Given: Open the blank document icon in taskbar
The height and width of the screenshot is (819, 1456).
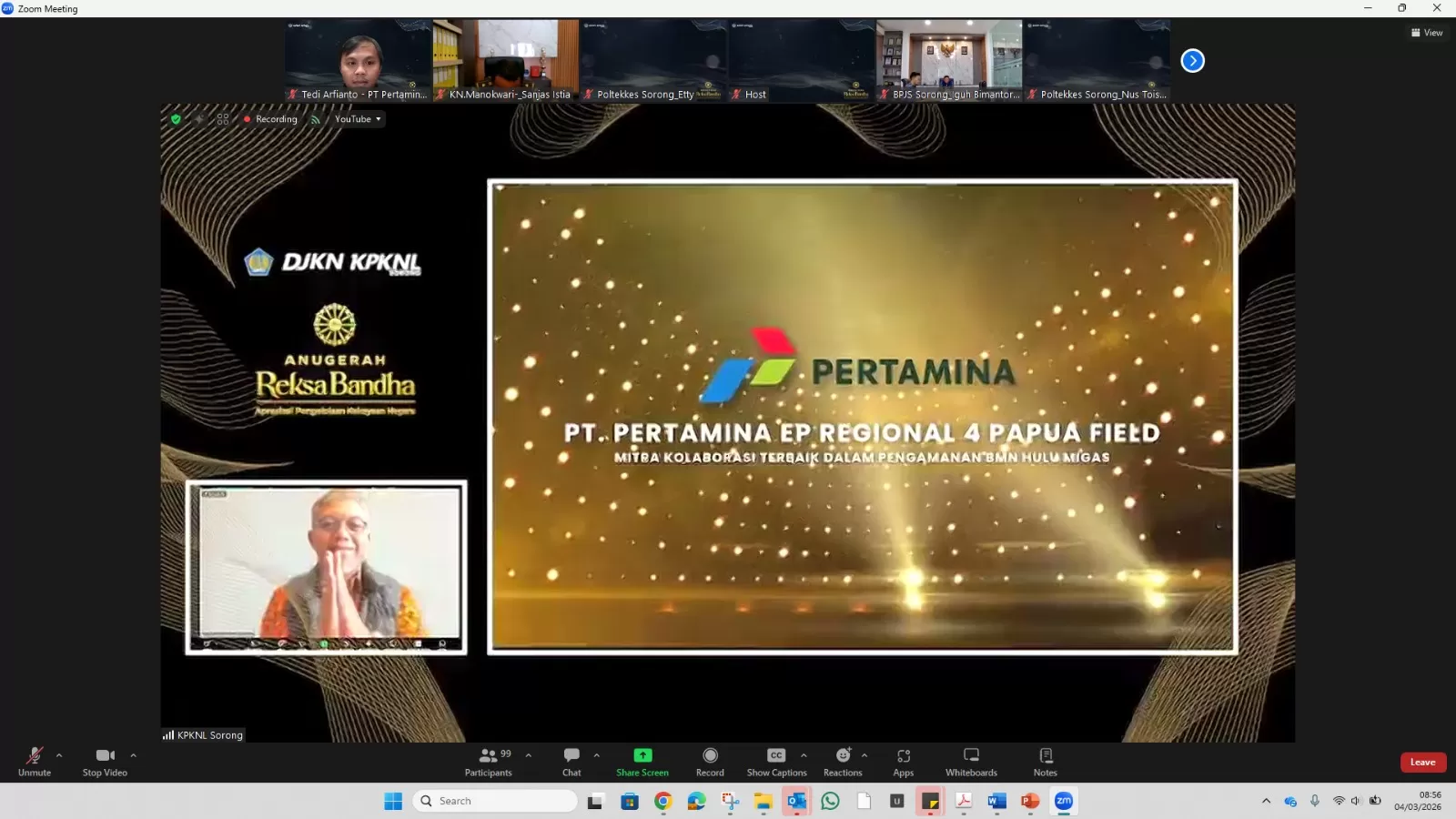Looking at the screenshot, I should pyautogui.click(x=864, y=801).
